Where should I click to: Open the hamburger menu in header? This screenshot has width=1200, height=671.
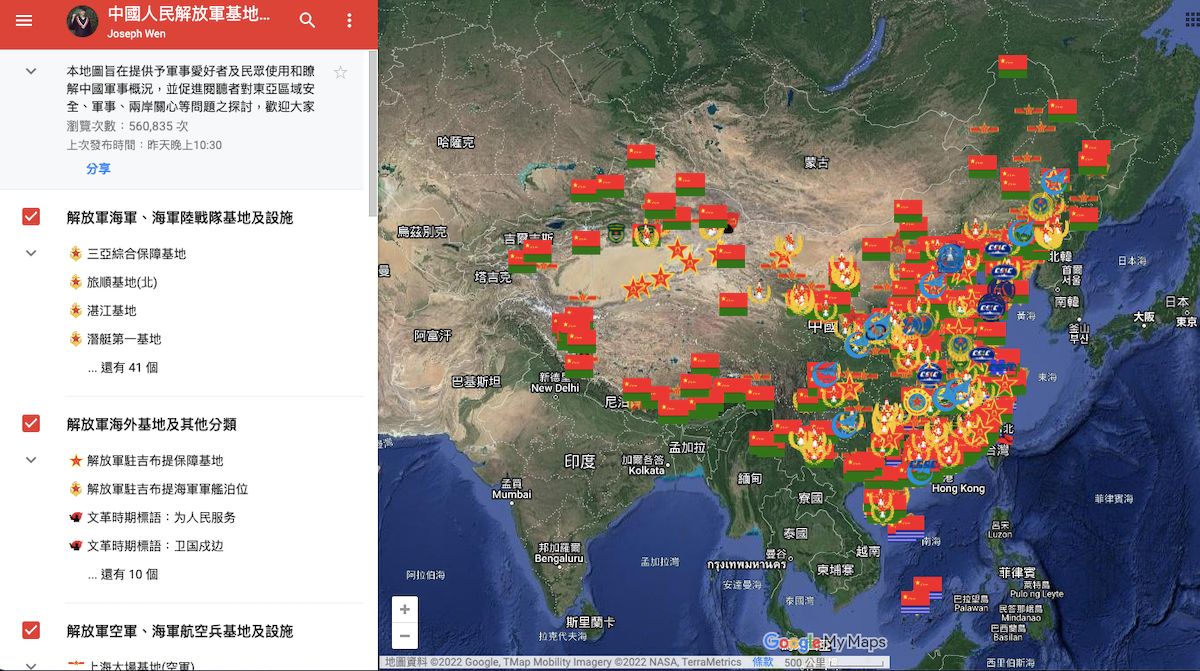click(24, 21)
